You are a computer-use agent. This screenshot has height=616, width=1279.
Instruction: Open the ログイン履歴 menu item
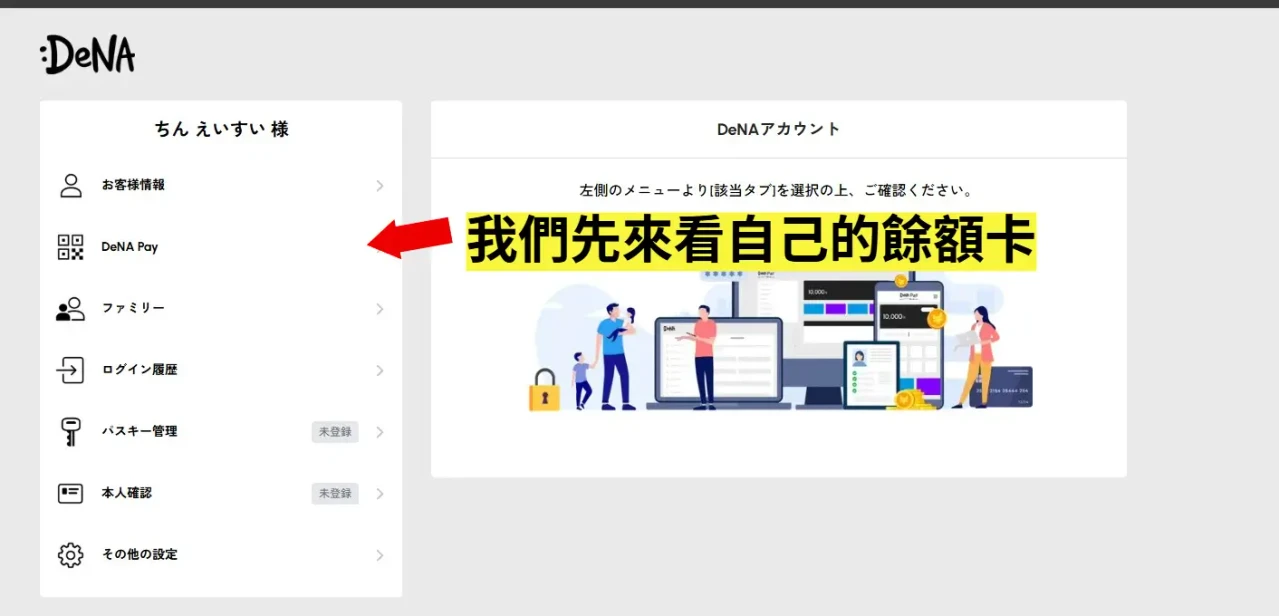click(221, 370)
